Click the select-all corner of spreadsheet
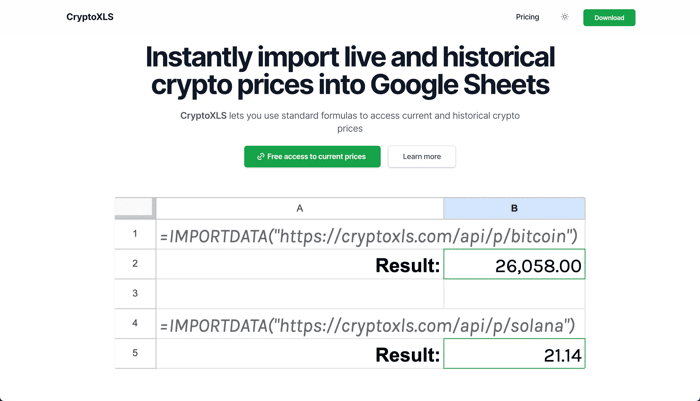The width and height of the screenshot is (700, 401). (135, 208)
